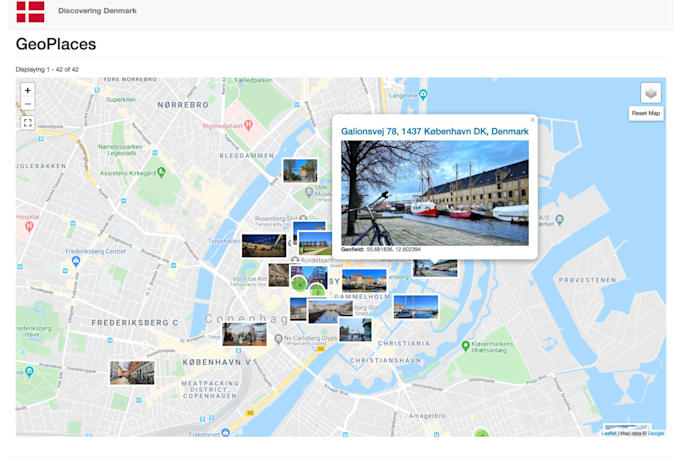This screenshot has height=467, width=680.
Task: Click the Leaflet attribution link
Action: click(608, 433)
